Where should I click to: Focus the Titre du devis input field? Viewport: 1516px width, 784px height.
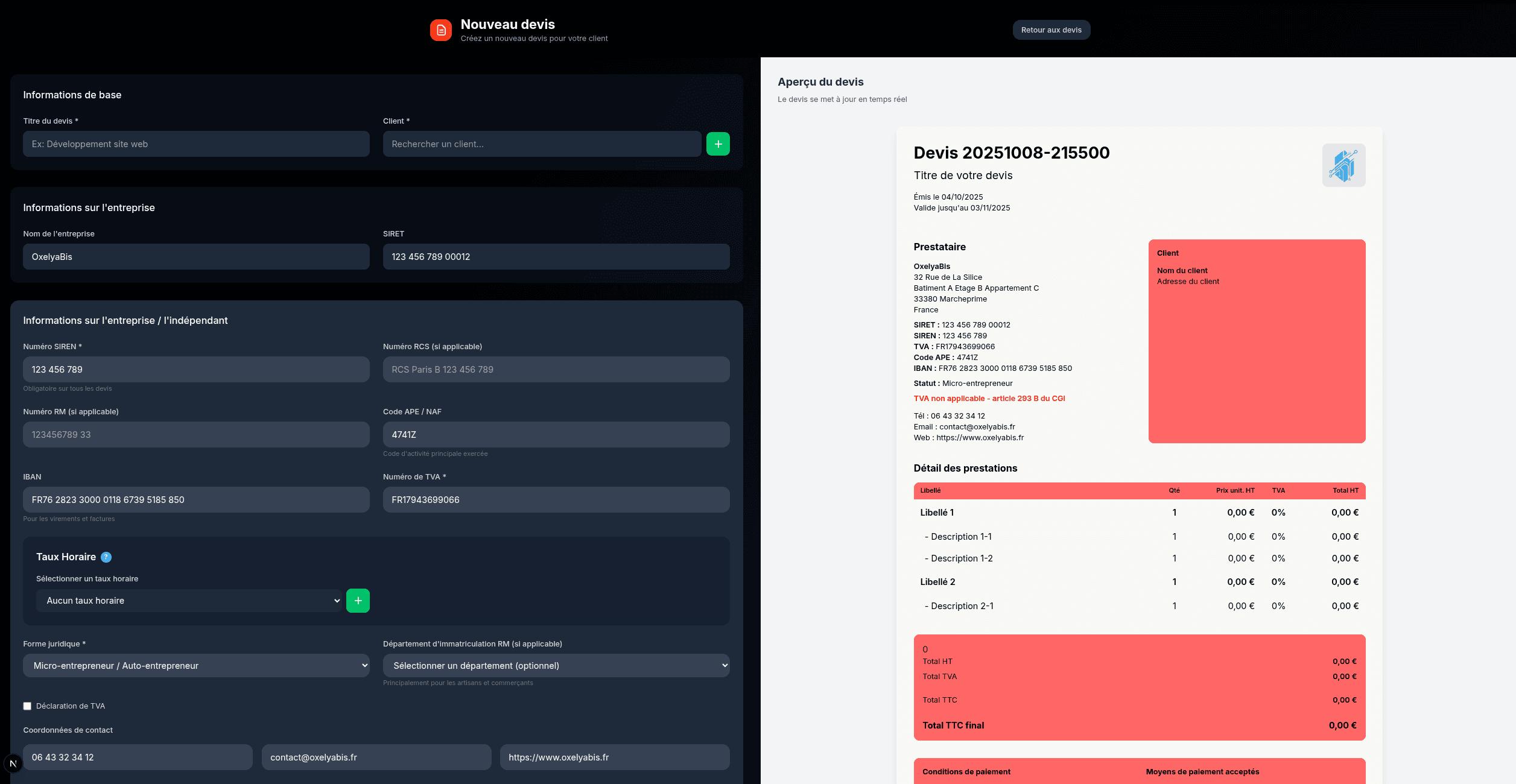[x=196, y=144]
